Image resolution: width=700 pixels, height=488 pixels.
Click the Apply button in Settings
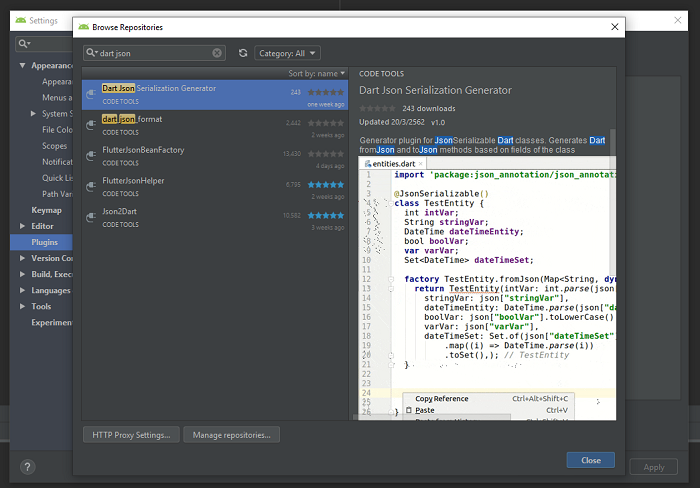pyautogui.click(x=654, y=467)
